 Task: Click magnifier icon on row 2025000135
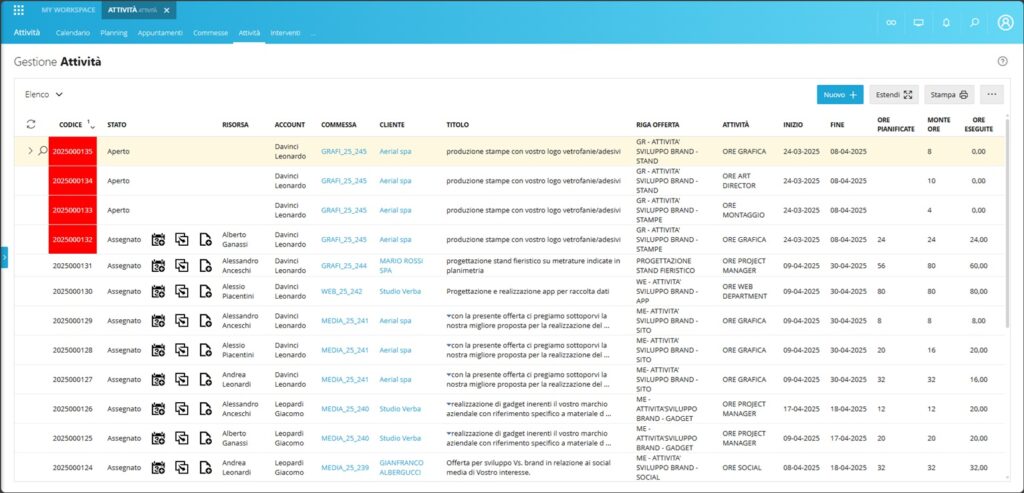click(42, 151)
